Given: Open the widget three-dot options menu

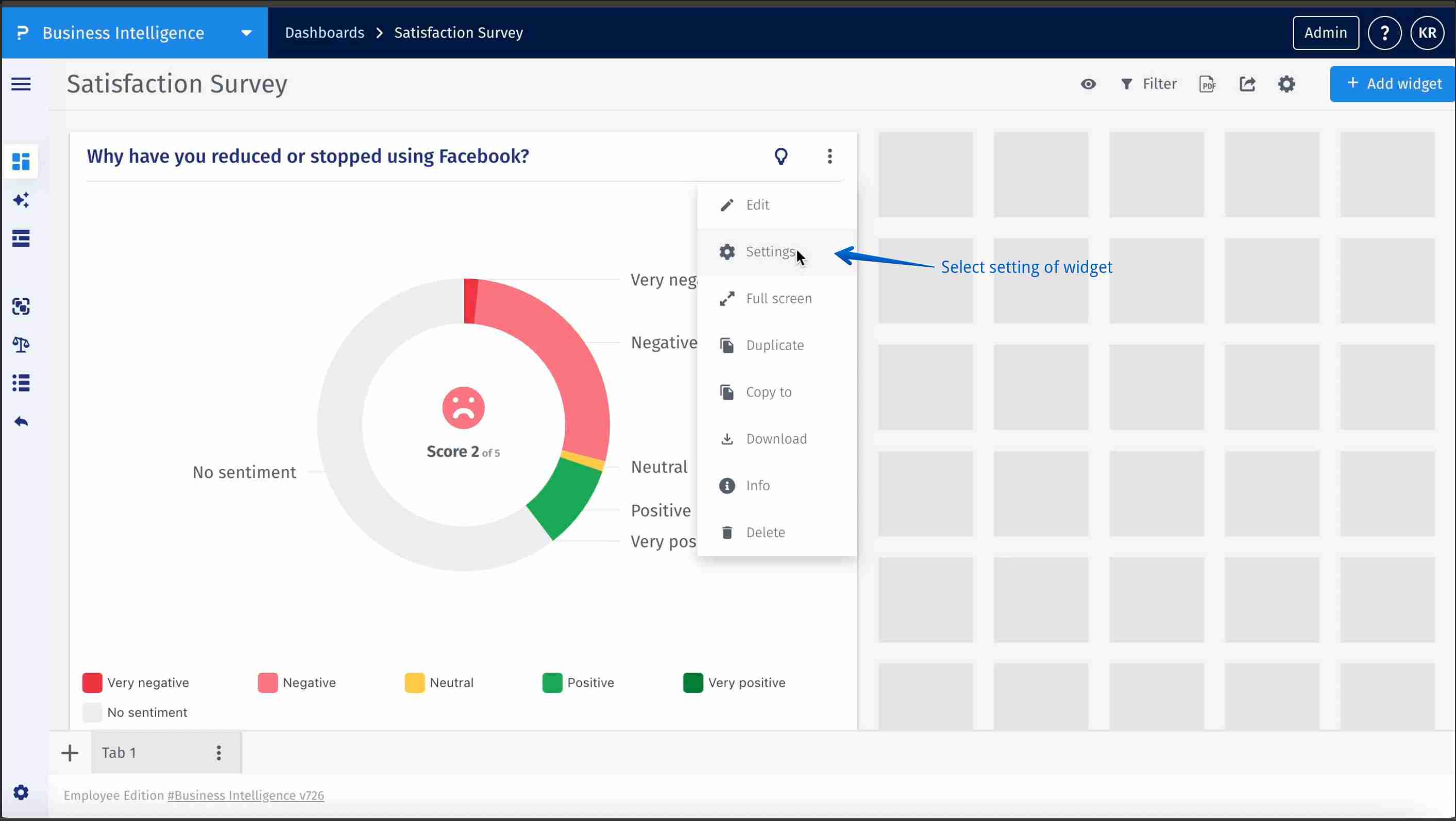Looking at the screenshot, I should pos(829,156).
